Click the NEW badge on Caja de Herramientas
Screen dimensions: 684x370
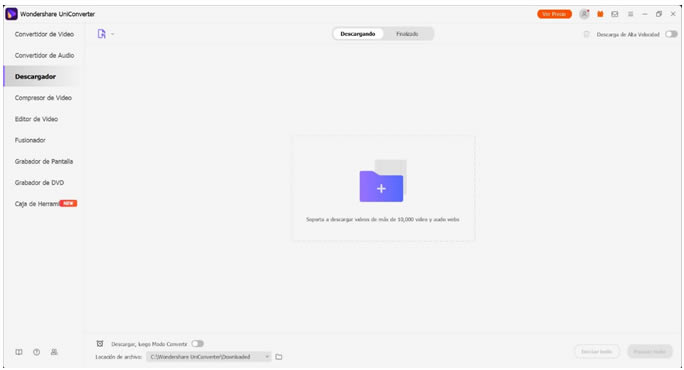[x=68, y=203]
